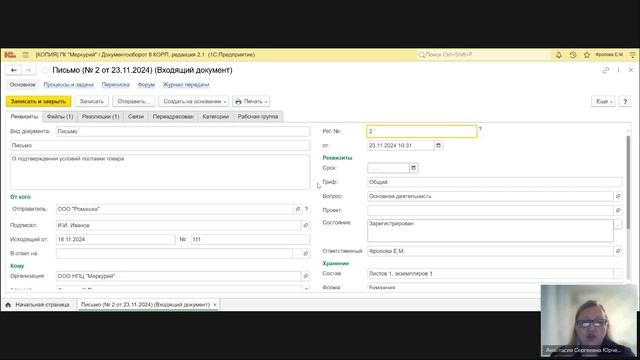Select the Основное section link

click(22, 85)
